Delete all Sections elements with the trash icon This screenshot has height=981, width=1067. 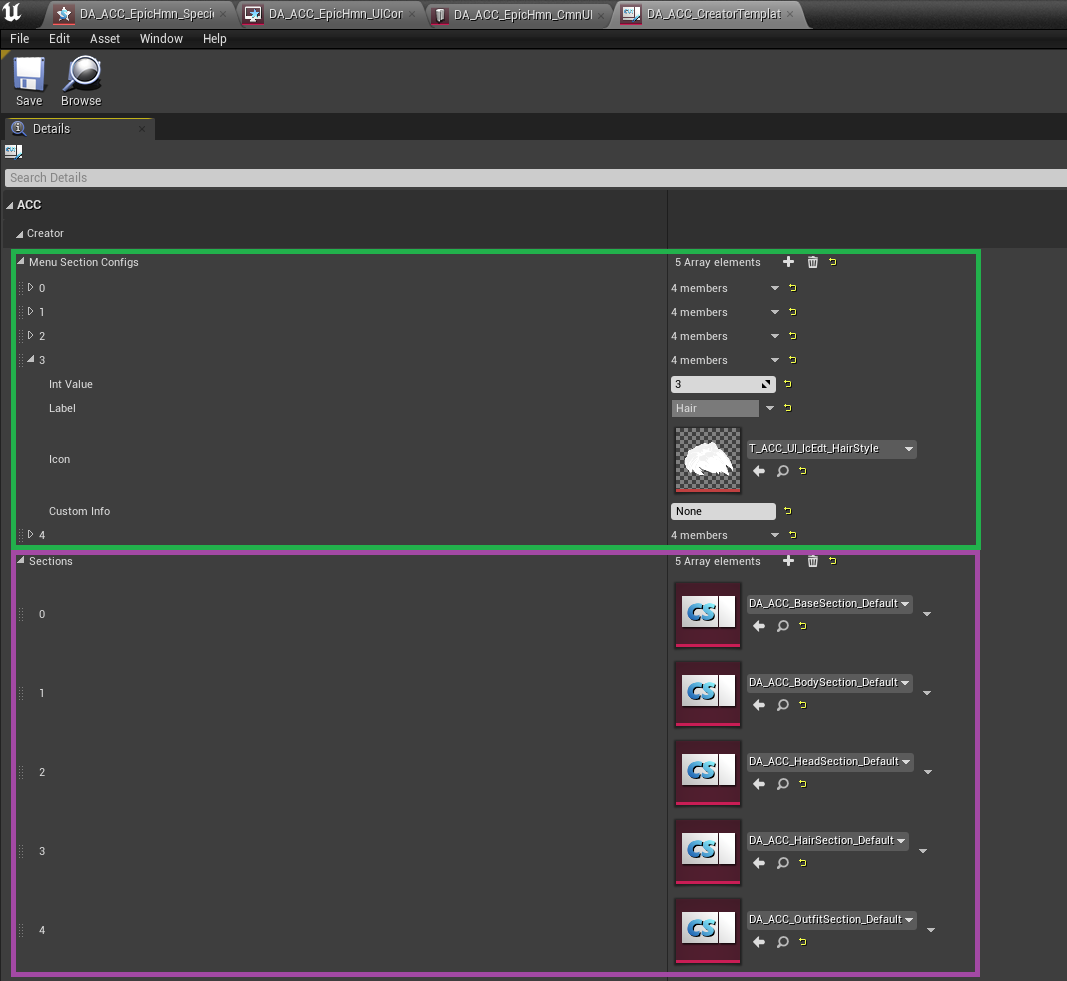coord(812,561)
